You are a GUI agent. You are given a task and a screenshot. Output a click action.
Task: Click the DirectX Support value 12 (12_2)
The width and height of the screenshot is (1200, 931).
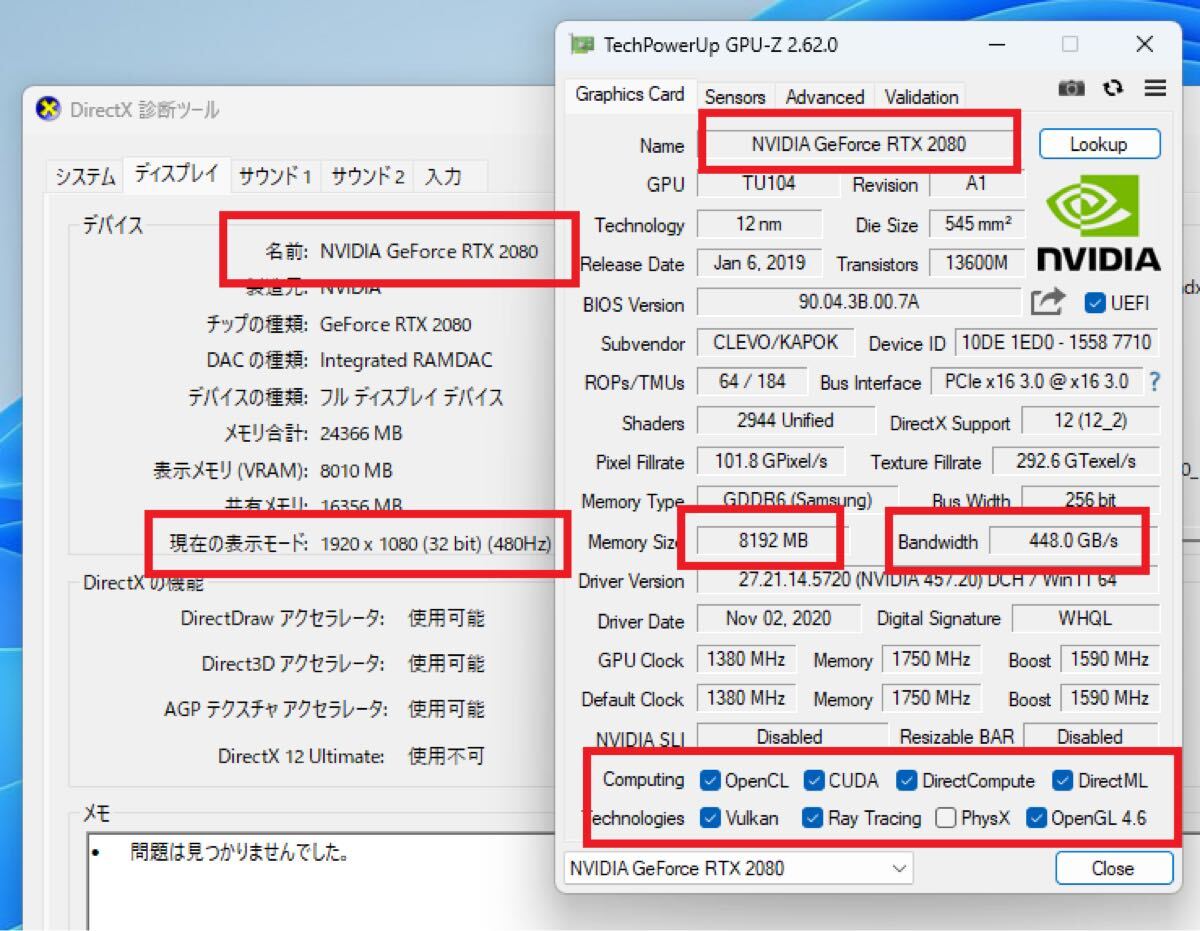pos(1091,421)
